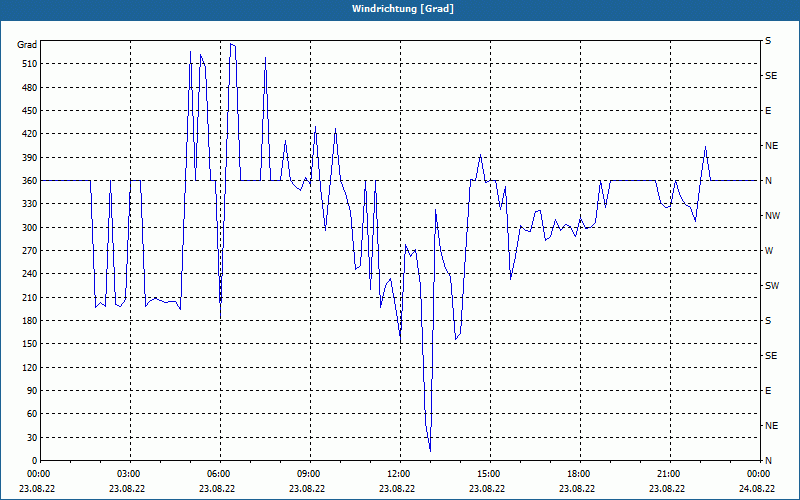Select the 300 y-axis value
The height and width of the screenshot is (500, 800).
[x=30, y=228]
